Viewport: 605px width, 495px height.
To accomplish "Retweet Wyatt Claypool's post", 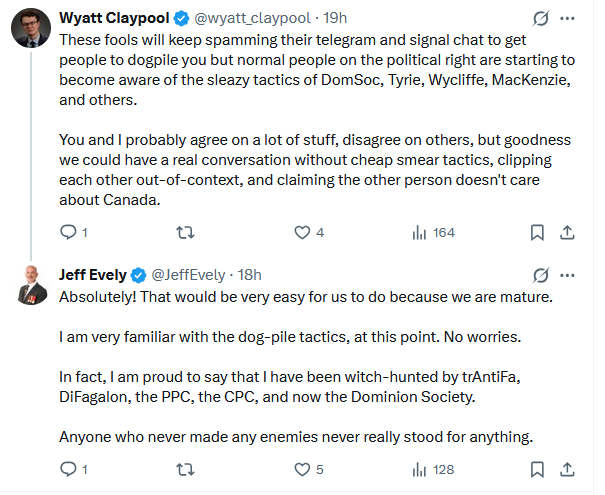I will click(x=184, y=233).
